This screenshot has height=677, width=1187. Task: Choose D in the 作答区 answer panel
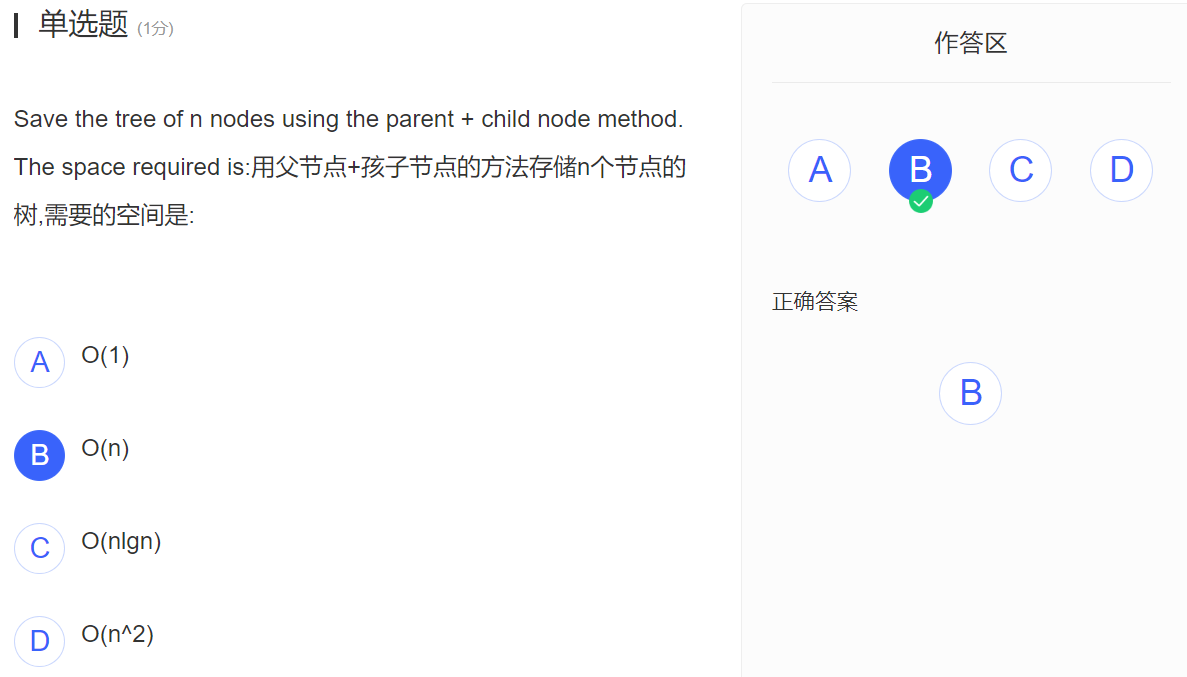(x=1121, y=170)
